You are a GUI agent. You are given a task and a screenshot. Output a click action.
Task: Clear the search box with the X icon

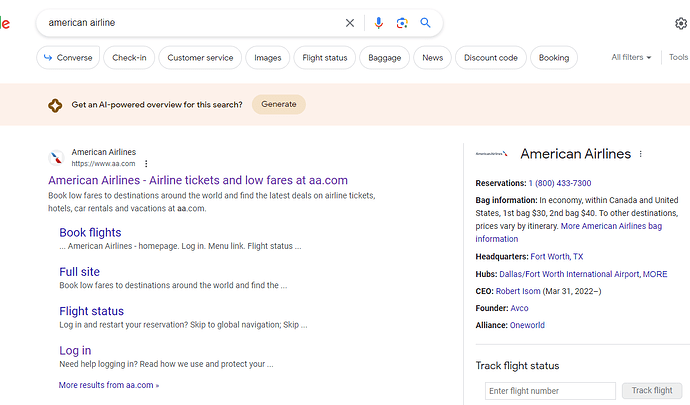tap(350, 23)
